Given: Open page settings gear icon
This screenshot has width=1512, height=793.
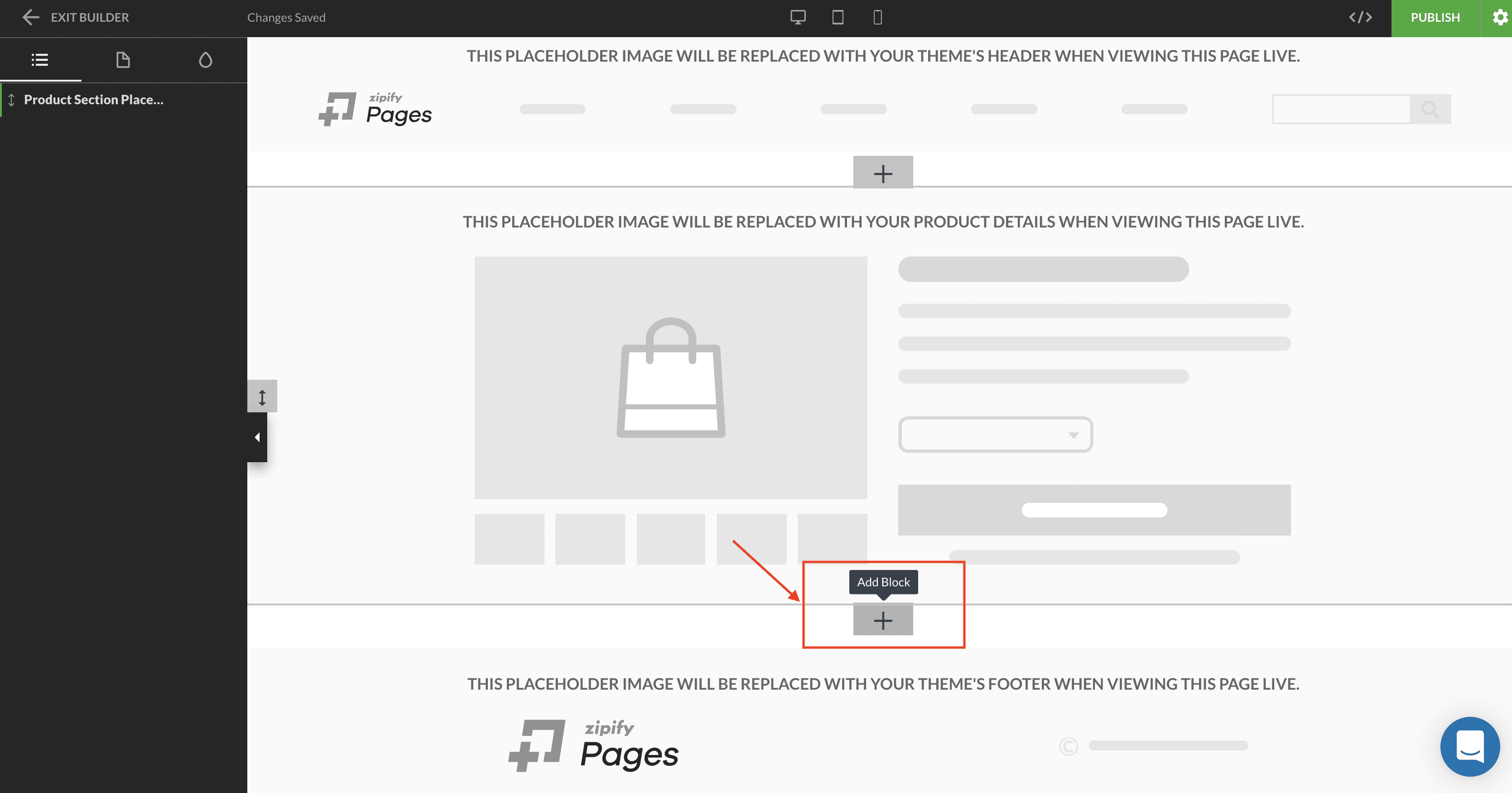Looking at the screenshot, I should coord(1500,18).
